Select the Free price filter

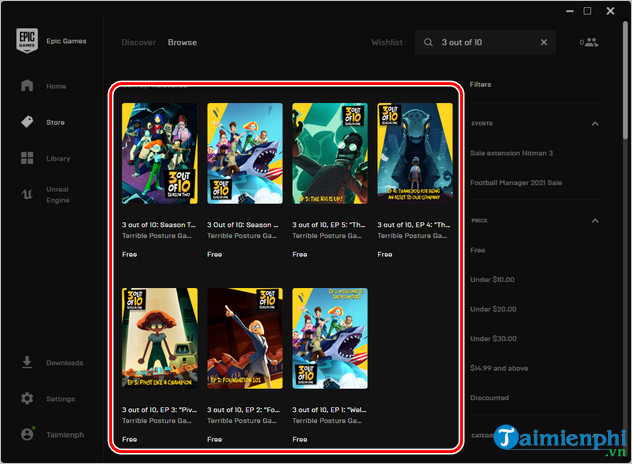pos(478,250)
